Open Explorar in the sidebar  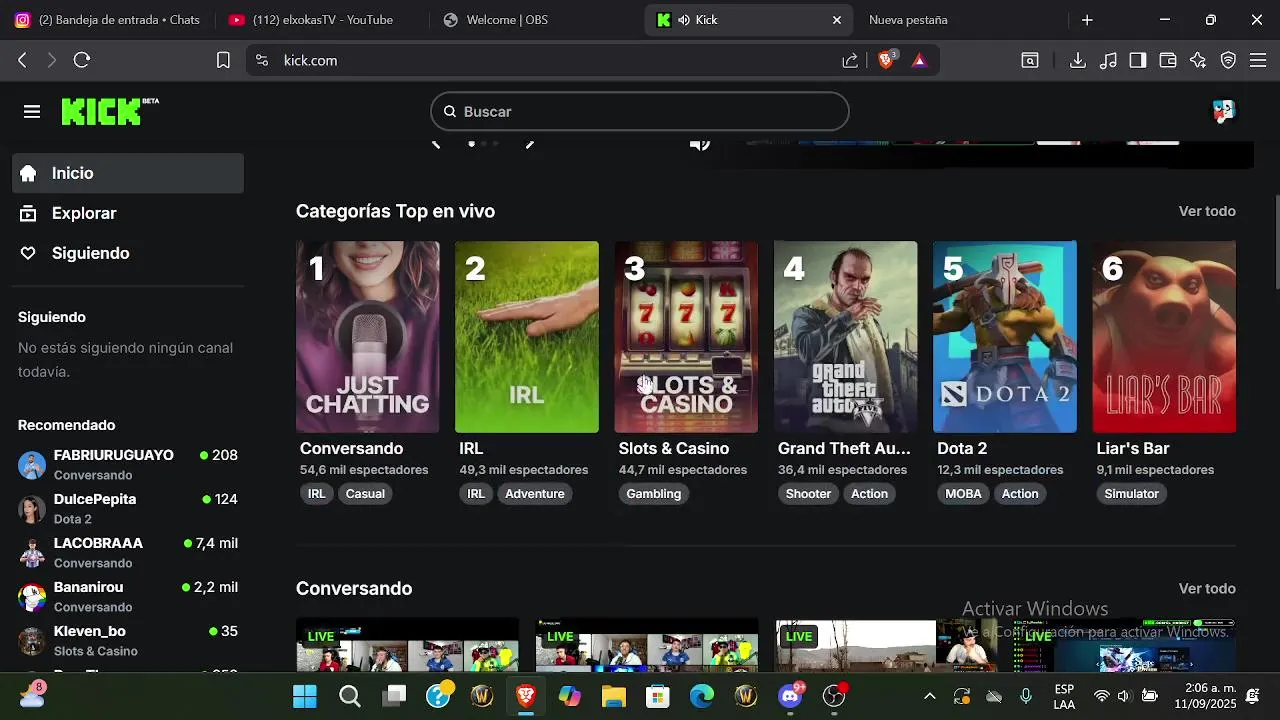click(x=128, y=213)
